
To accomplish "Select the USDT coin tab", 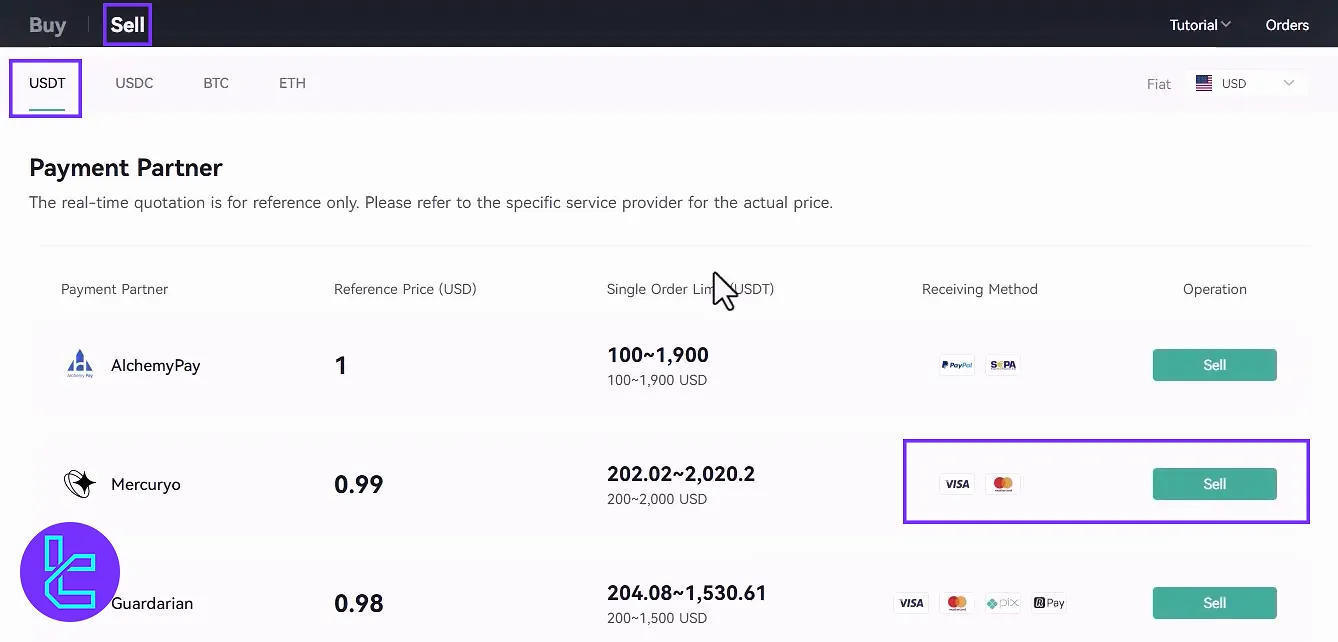I will [x=47, y=84].
